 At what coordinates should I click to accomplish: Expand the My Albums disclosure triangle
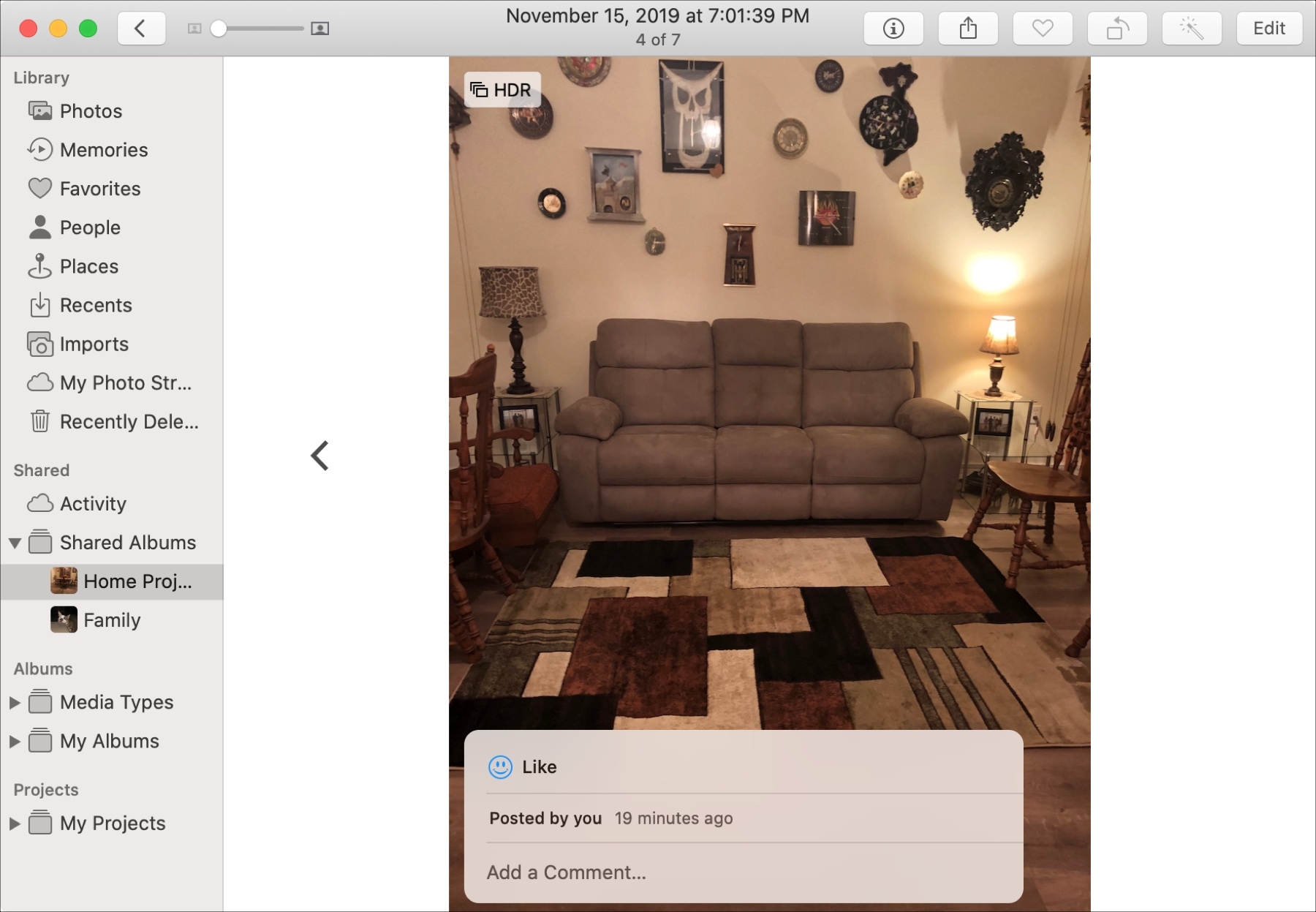(14, 741)
